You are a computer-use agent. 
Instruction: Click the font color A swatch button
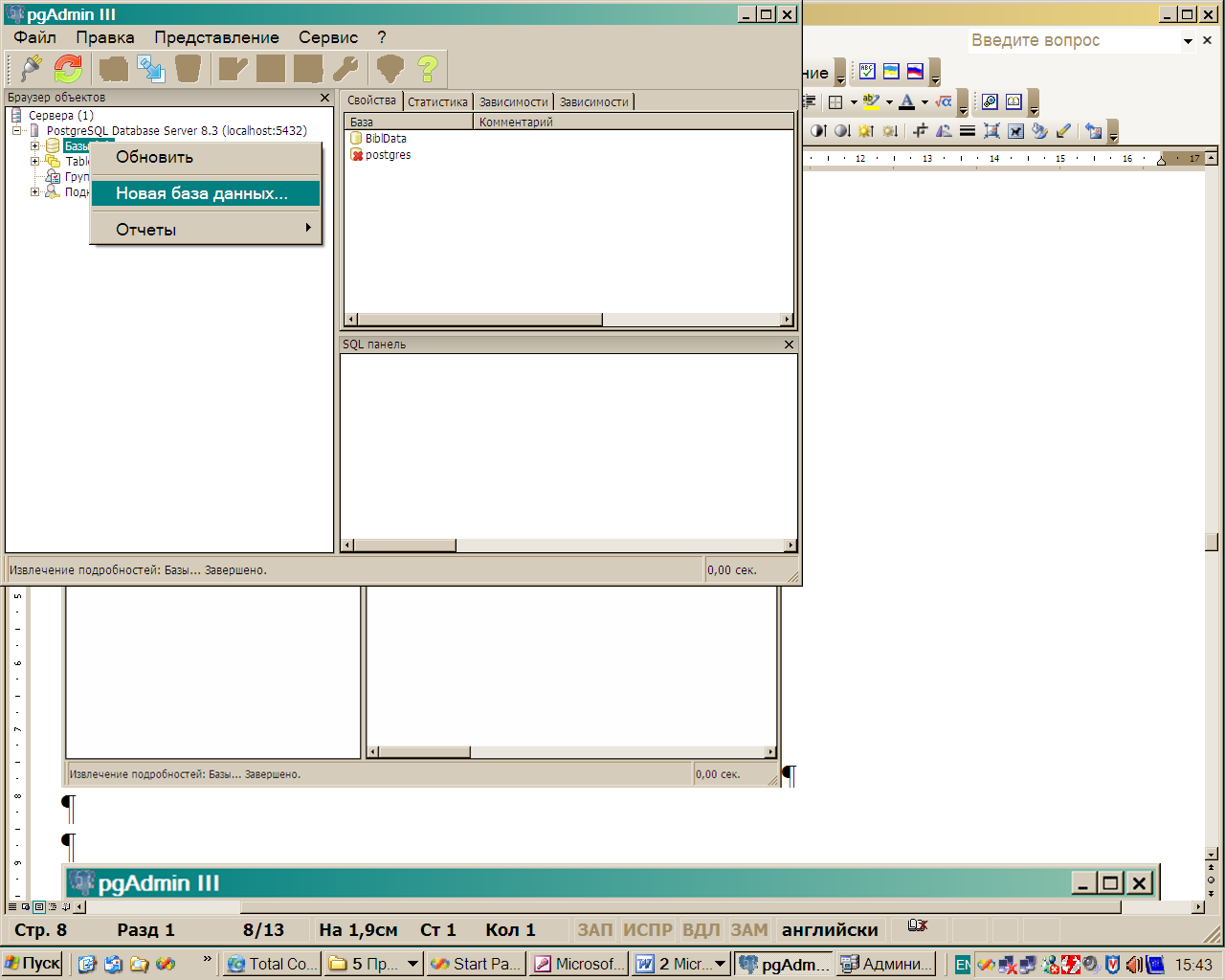coord(907,101)
